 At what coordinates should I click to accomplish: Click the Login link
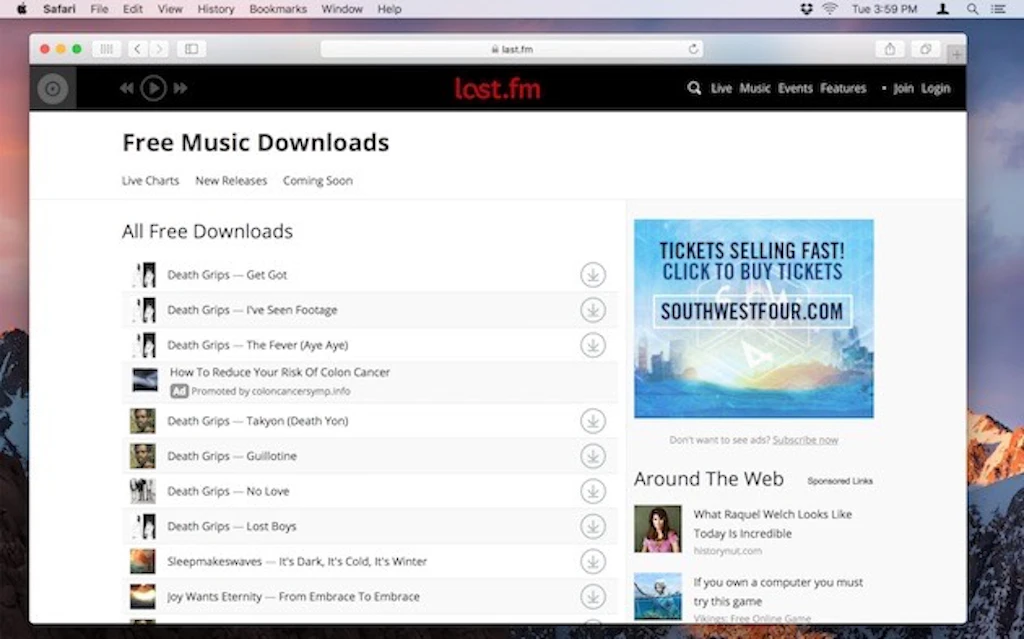point(936,88)
